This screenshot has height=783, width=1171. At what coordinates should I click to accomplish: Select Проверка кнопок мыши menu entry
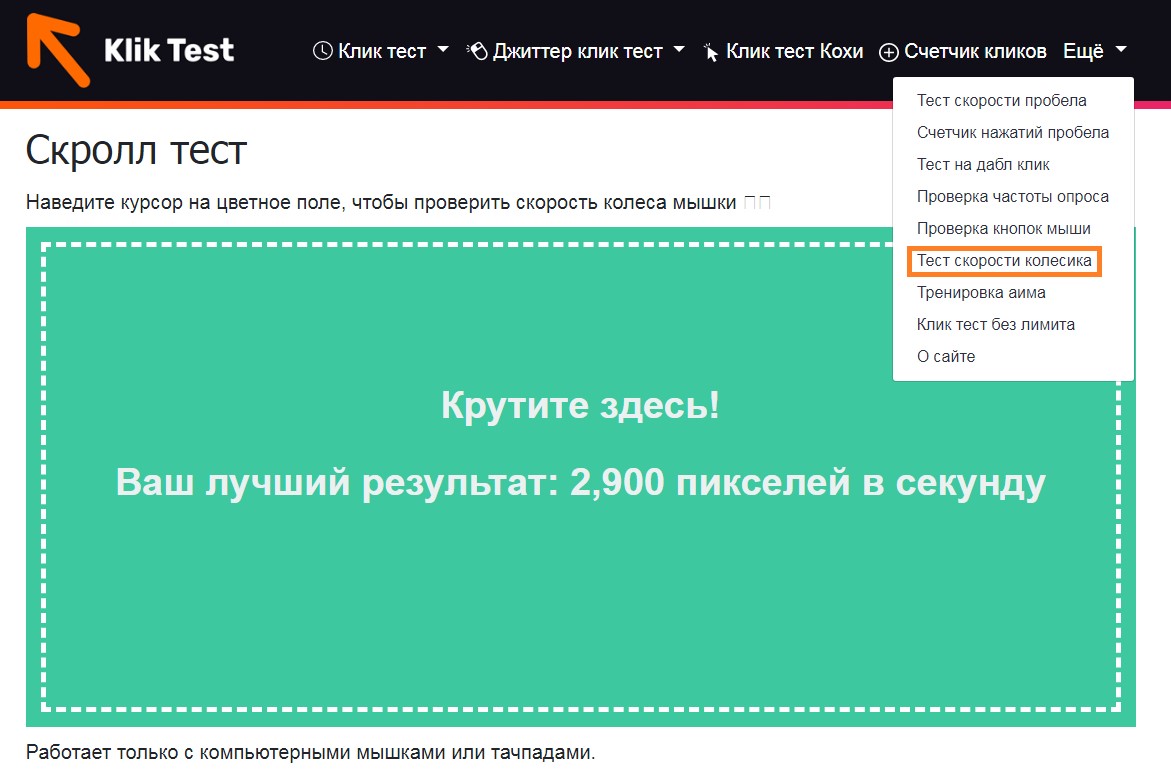1003,228
